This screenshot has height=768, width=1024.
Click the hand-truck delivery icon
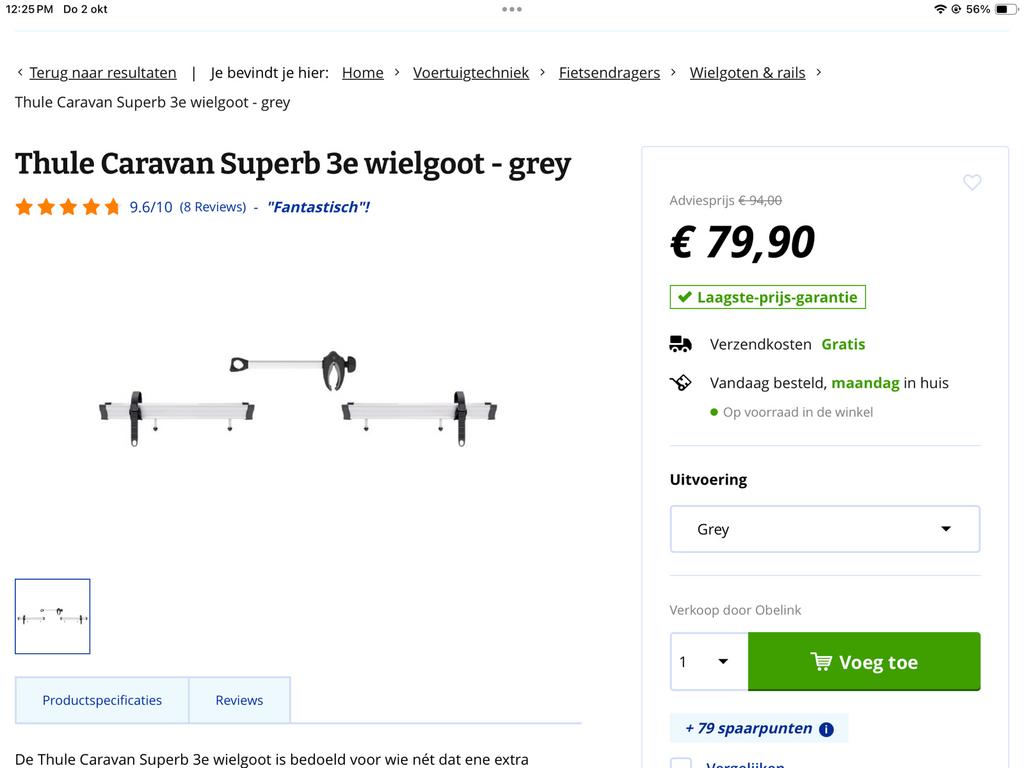[682, 382]
